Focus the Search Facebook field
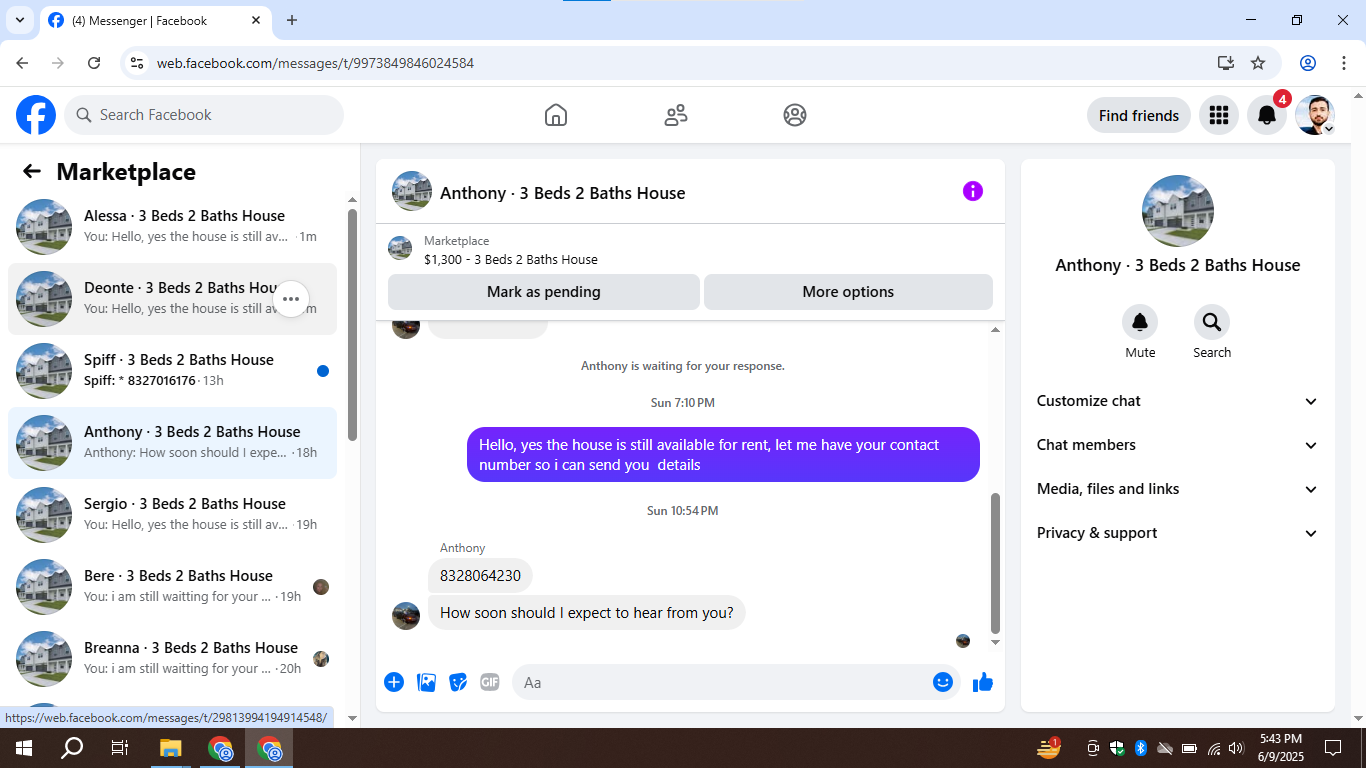The image size is (1366, 768). [204, 115]
